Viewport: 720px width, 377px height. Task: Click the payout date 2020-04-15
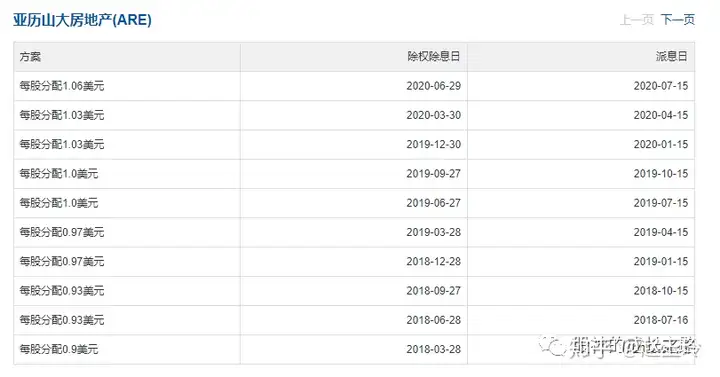[x=661, y=115]
